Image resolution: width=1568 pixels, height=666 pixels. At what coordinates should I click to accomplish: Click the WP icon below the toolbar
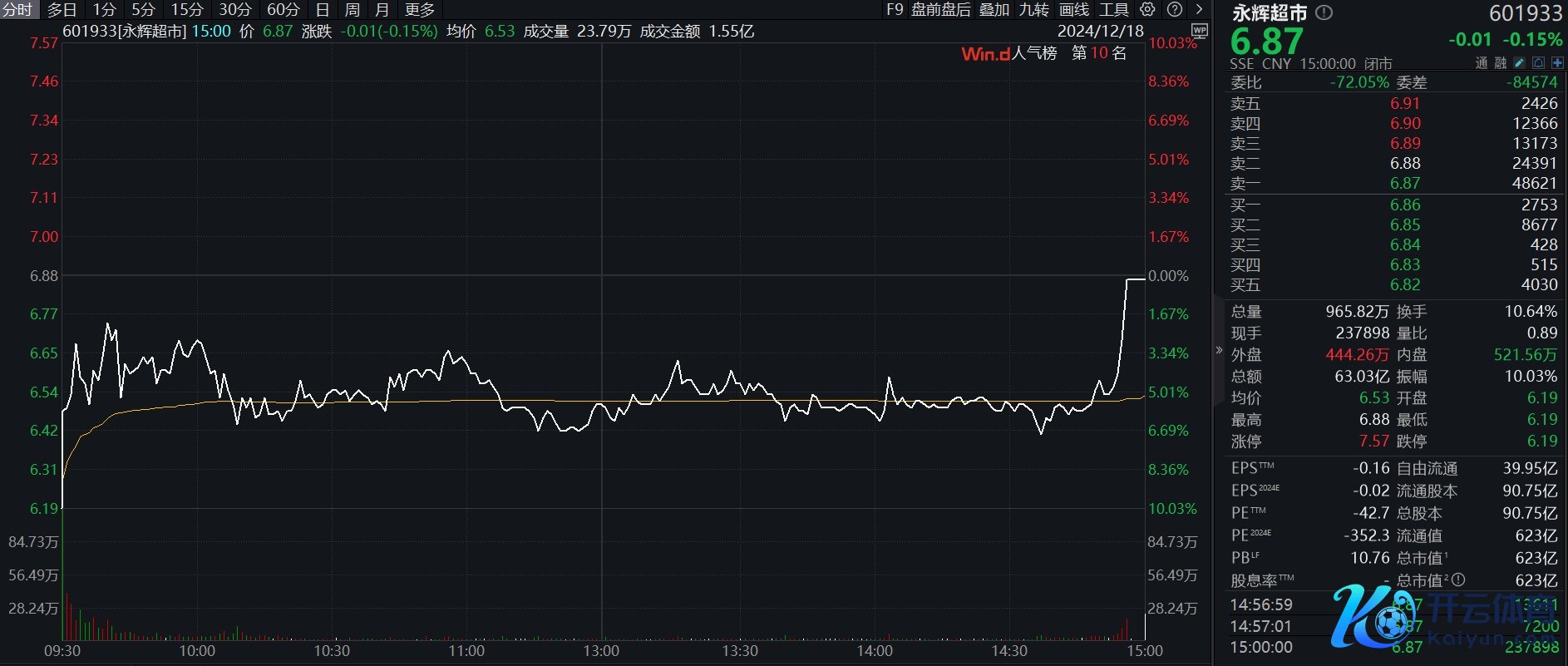[x=1199, y=30]
